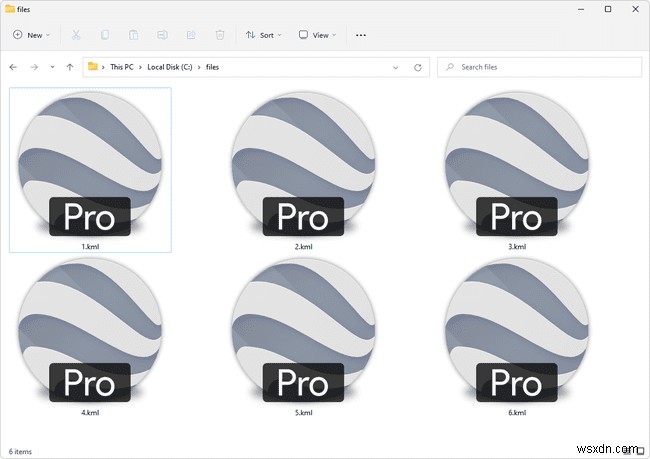The image size is (650, 459).
Task: Go back with the left arrow
Action: coord(13,67)
